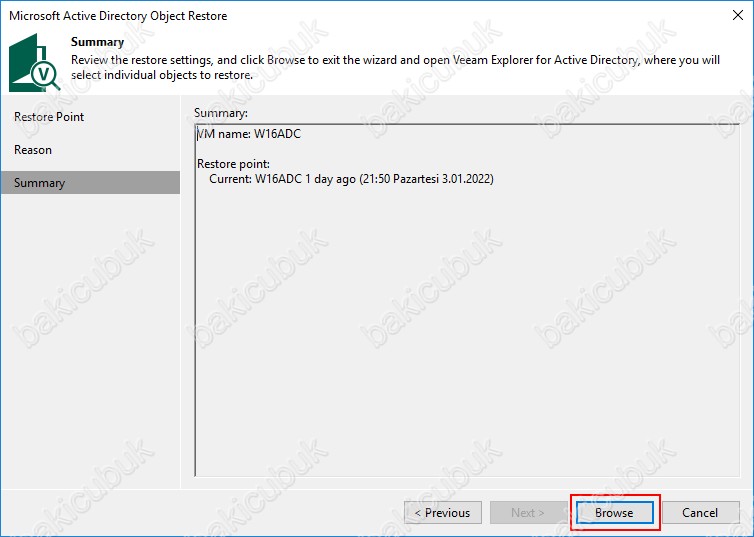Image resolution: width=754 pixels, height=537 pixels.
Task: Select the 'Restore point:' line
Action: [233, 163]
